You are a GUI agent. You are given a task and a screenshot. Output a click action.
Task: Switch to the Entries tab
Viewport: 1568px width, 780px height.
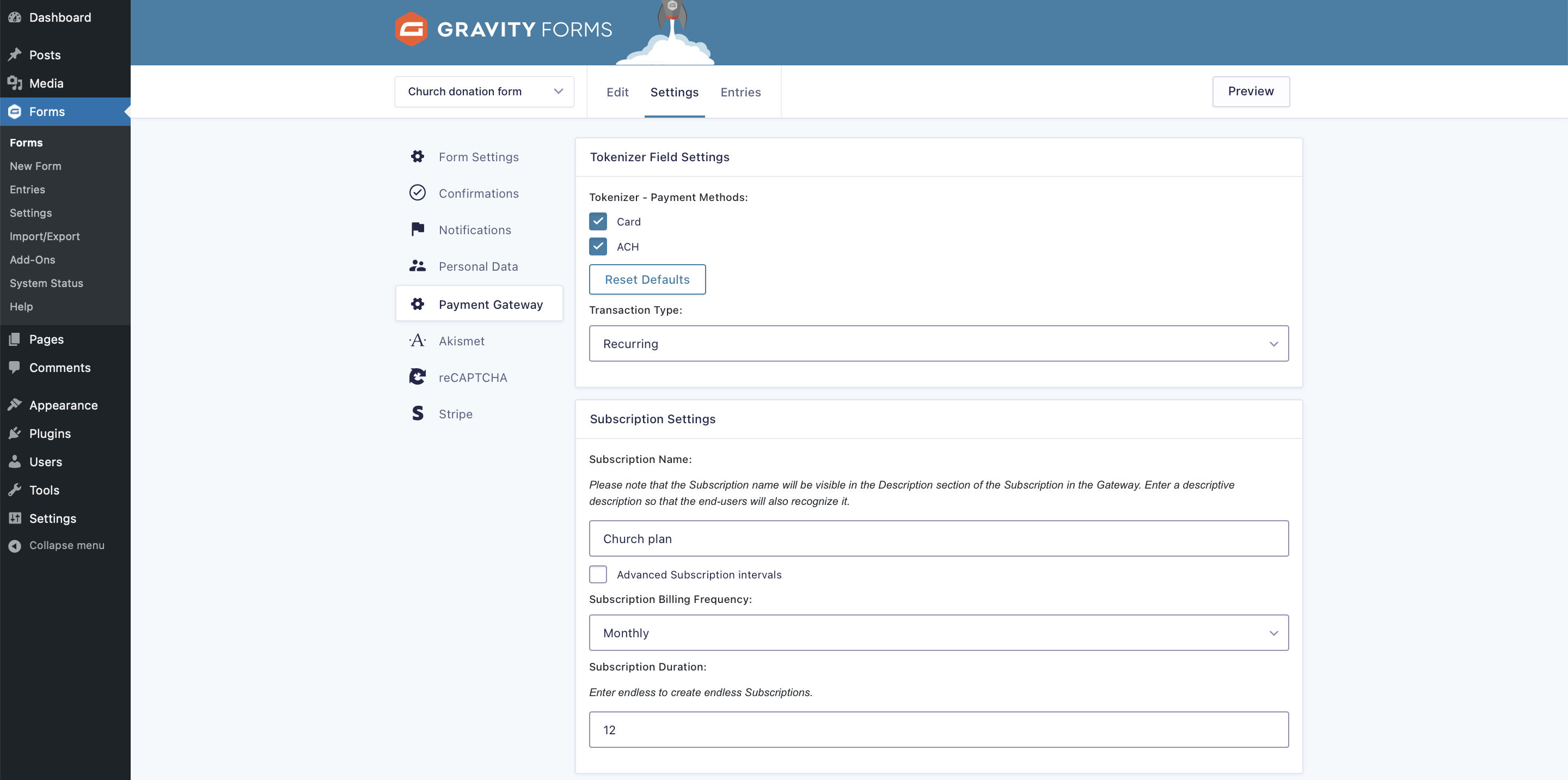point(740,92)
